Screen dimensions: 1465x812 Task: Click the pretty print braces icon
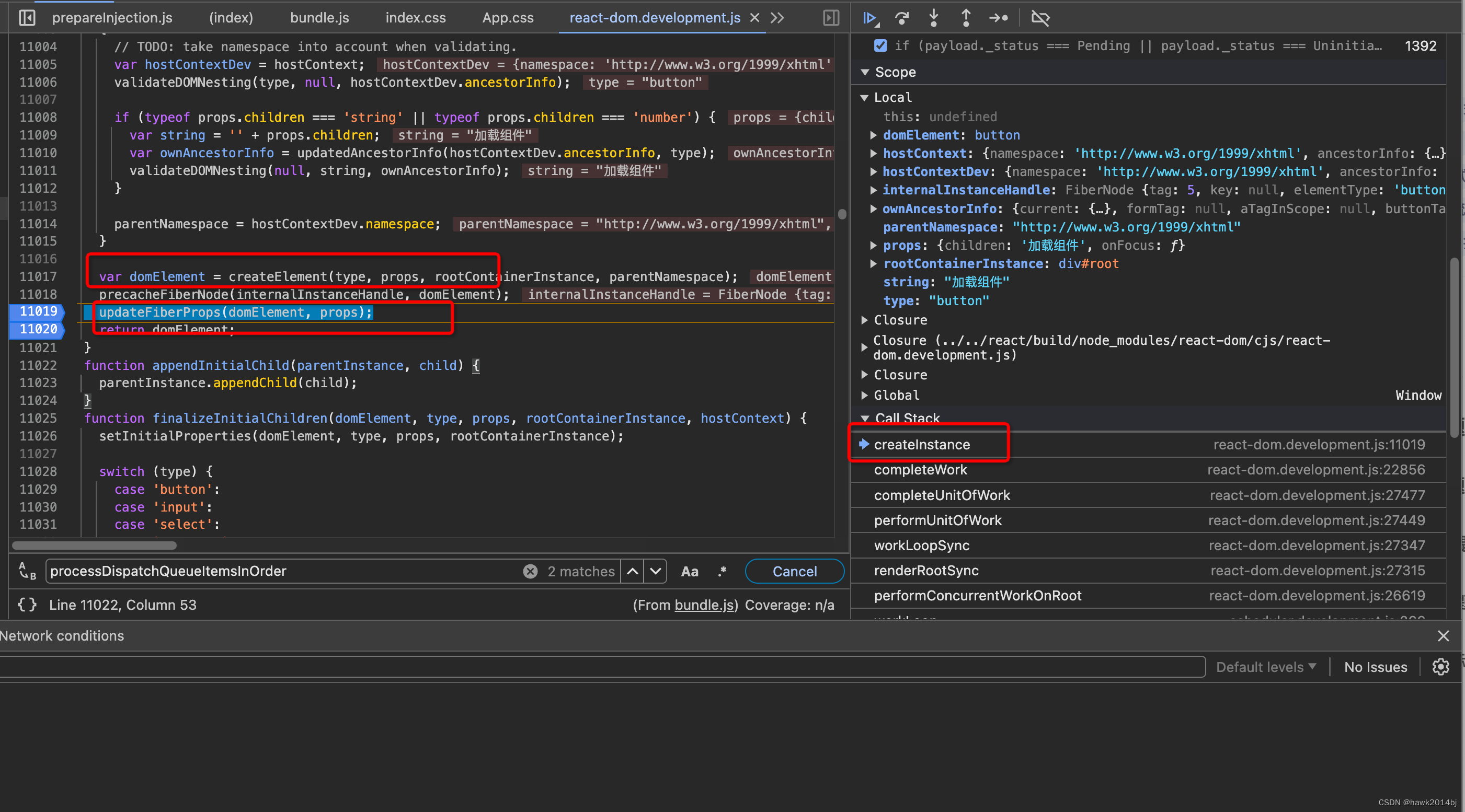27,605
